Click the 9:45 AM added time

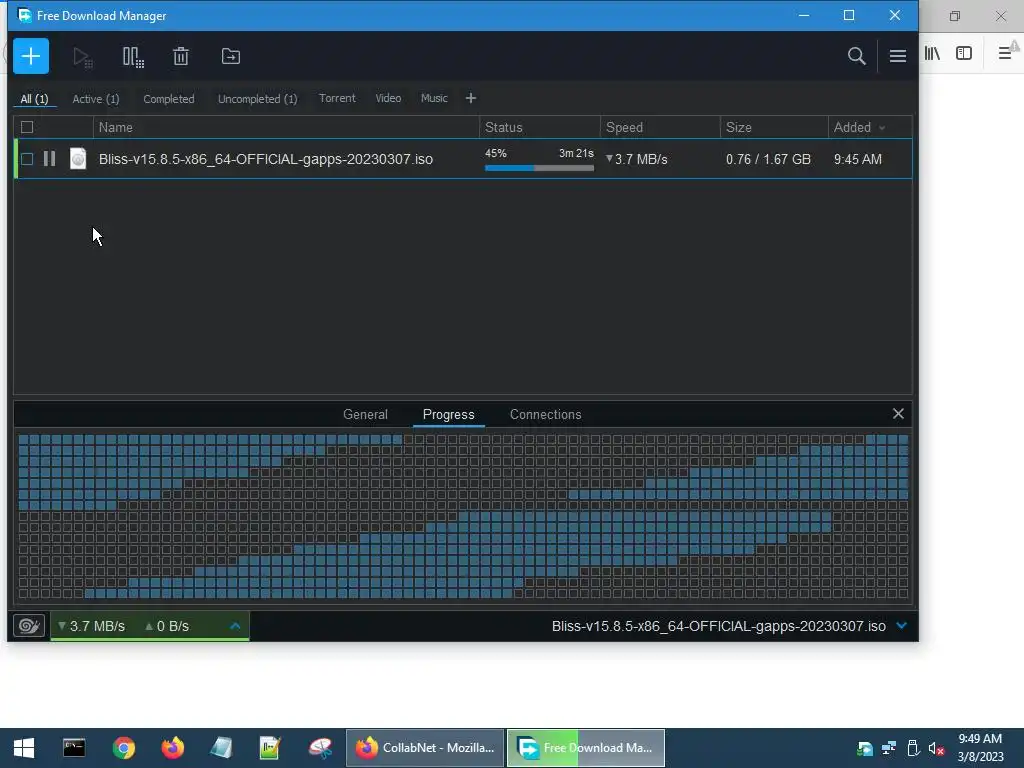pyautogui.click(x=857, y=159)
